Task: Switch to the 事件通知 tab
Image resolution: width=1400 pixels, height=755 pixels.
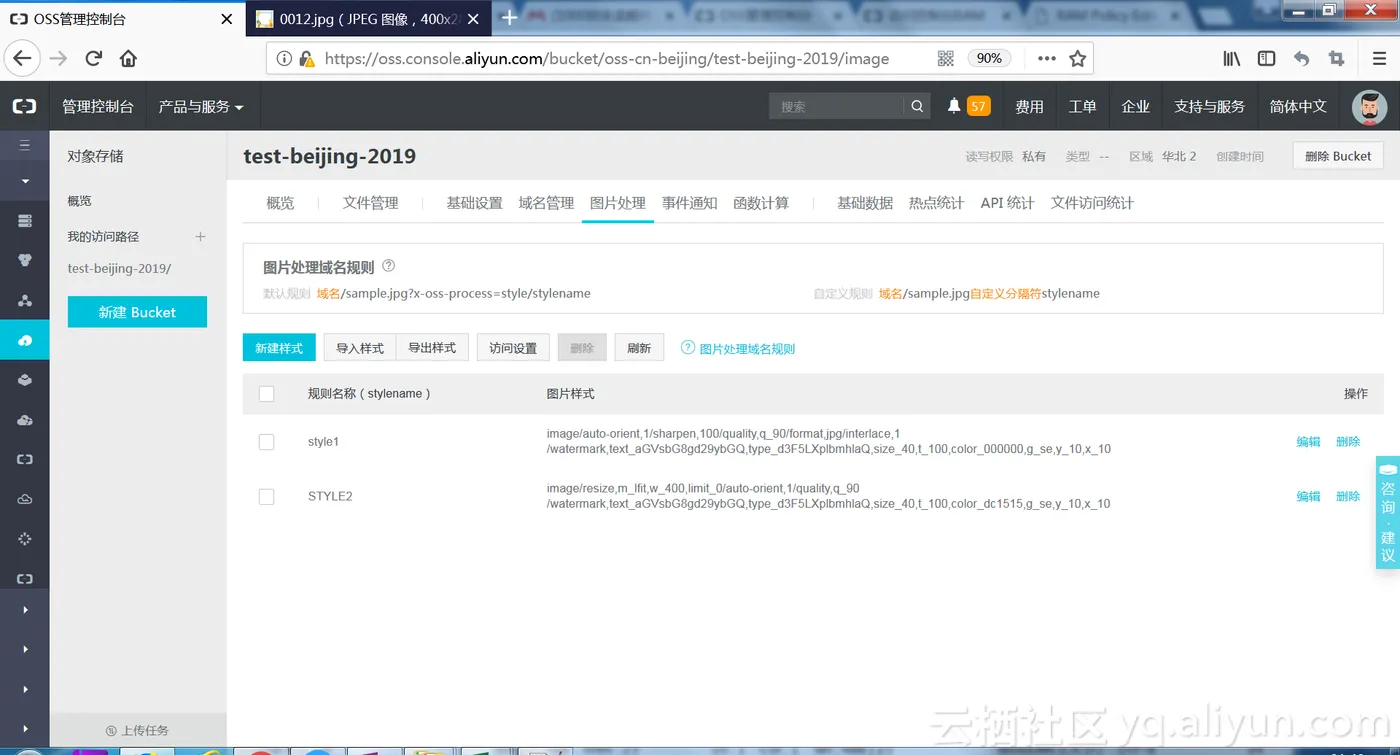Action: (690, 203)
